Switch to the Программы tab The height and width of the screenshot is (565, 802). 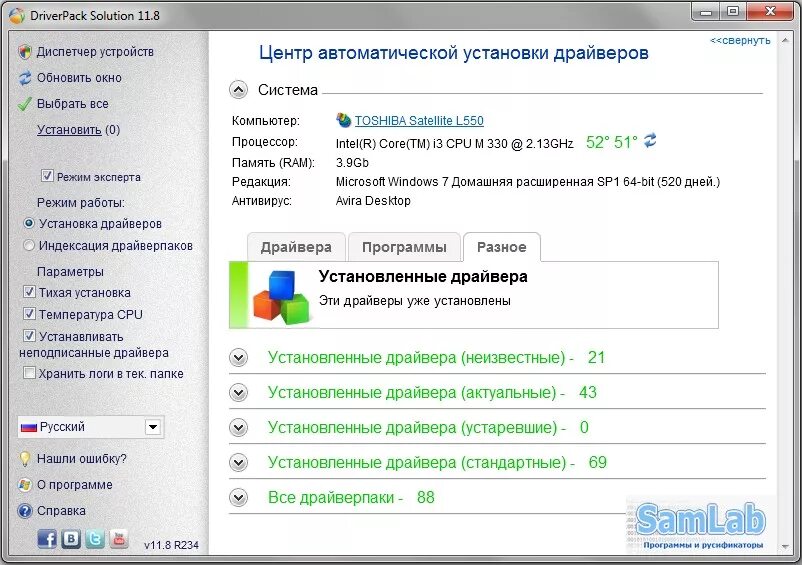404,247
